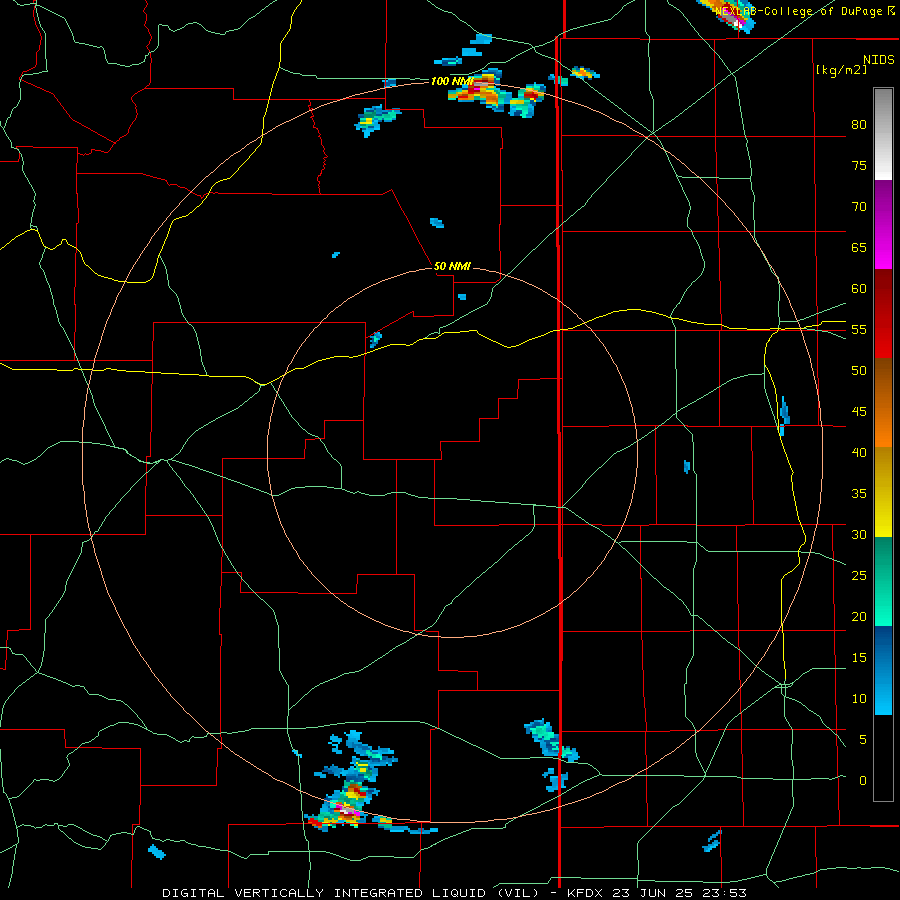Click the "KFDX" radar site identifier
900x900 pixels.
(x=586, y=893)
